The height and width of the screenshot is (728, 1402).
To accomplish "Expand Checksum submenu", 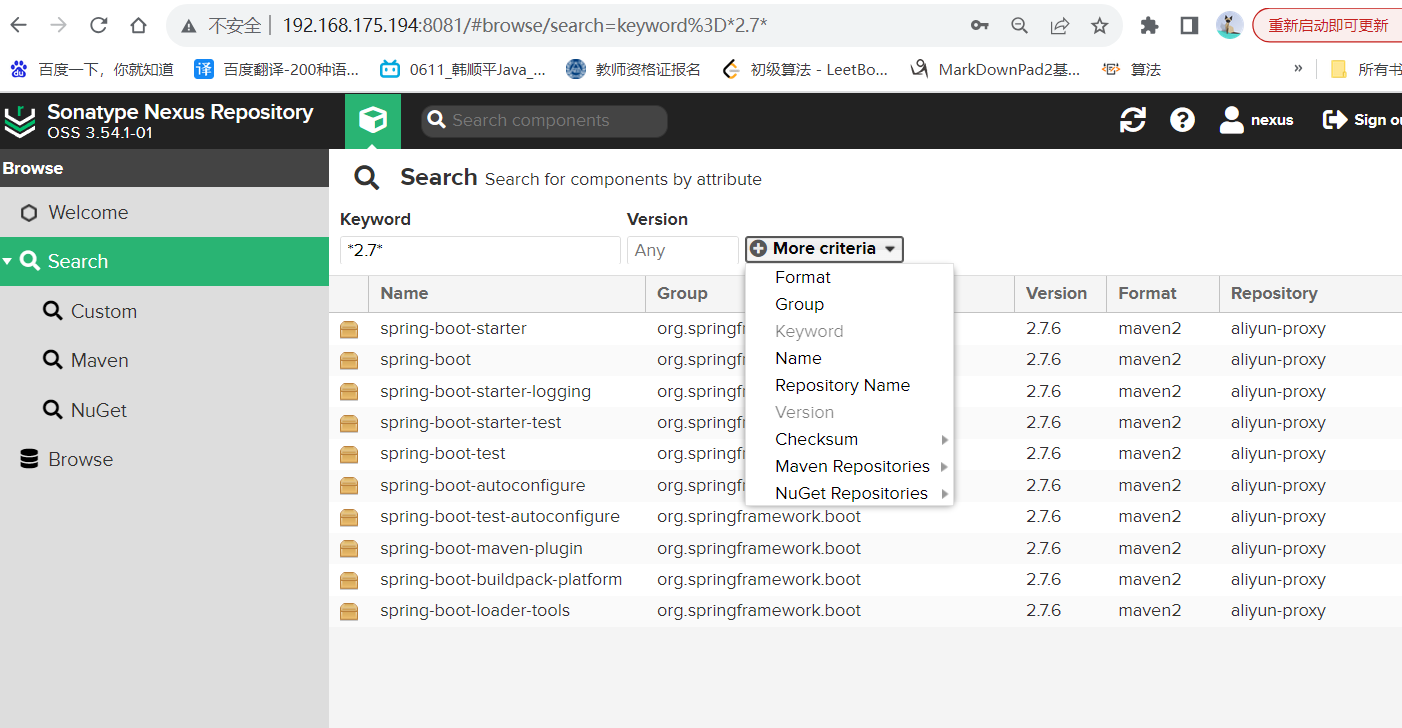I will tap(849, 440).
